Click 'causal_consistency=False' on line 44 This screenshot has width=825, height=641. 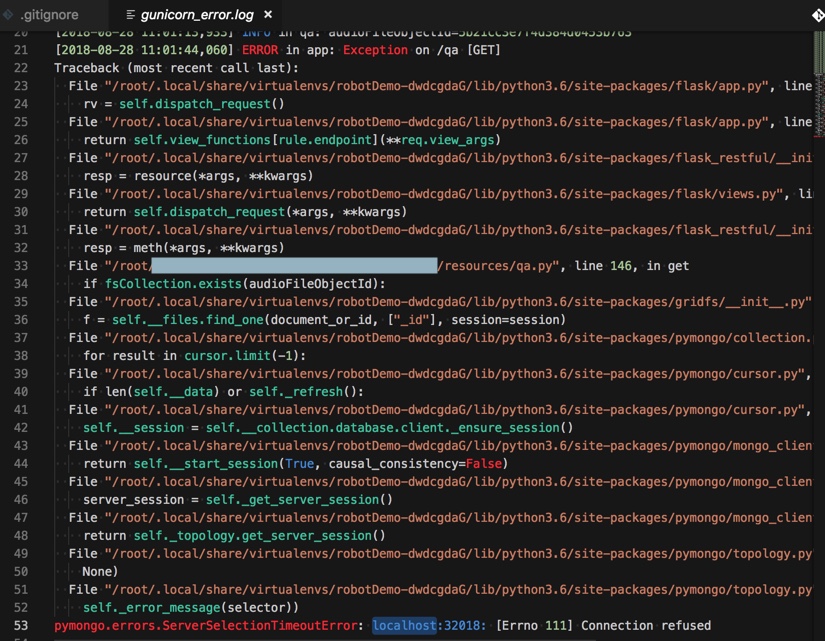tap(415, 464)
